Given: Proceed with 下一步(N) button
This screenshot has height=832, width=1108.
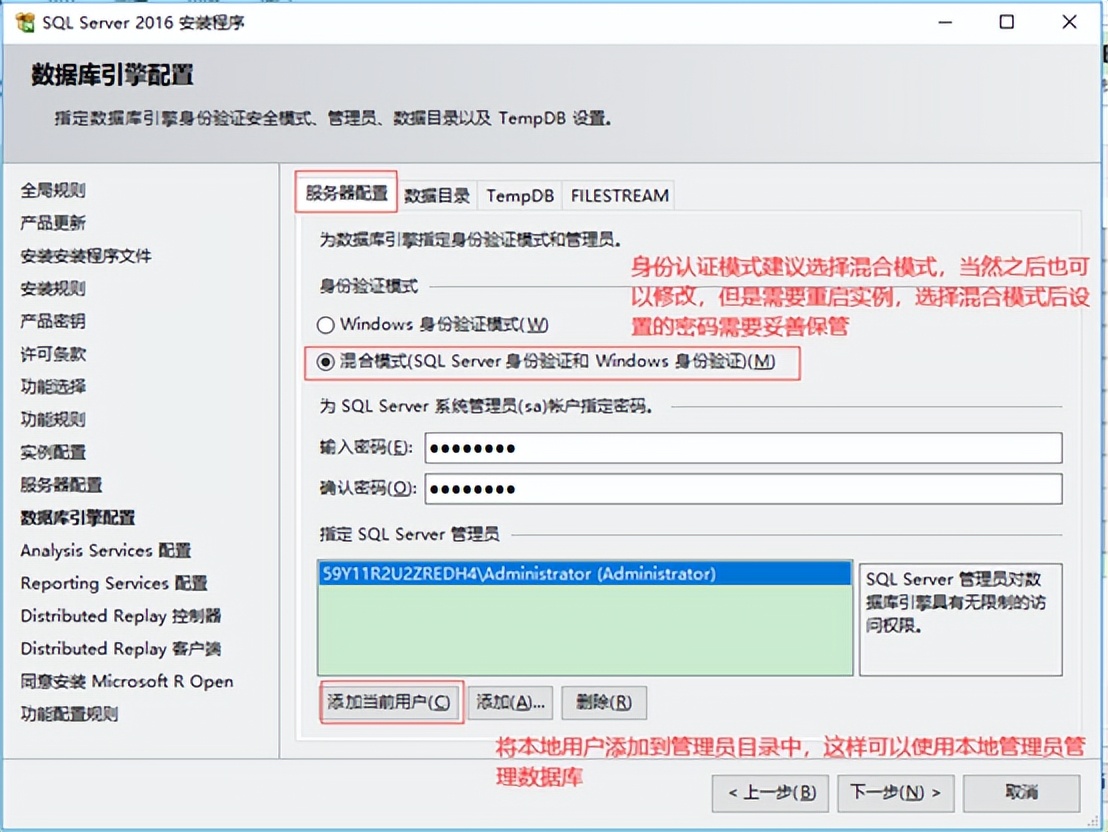Looking at the screenshot, I should (x=895, y=793).
